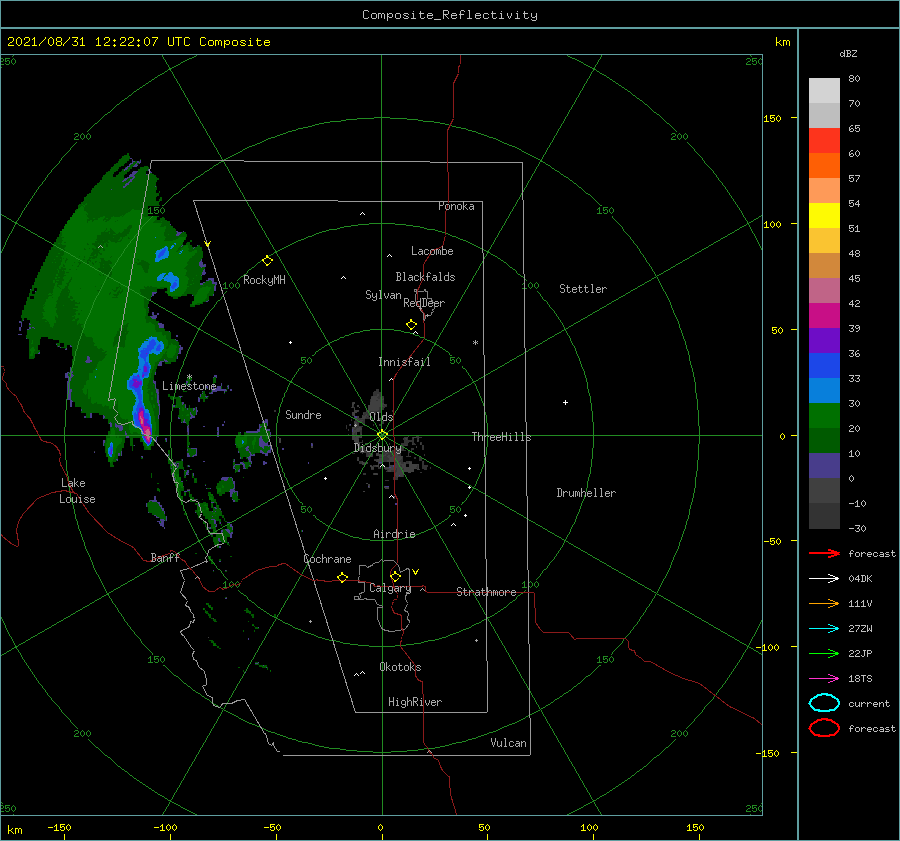This screenshot has width=900, height=841.
Task: Click the red forecast ellipse legend icon
Action: pos(824,728)
